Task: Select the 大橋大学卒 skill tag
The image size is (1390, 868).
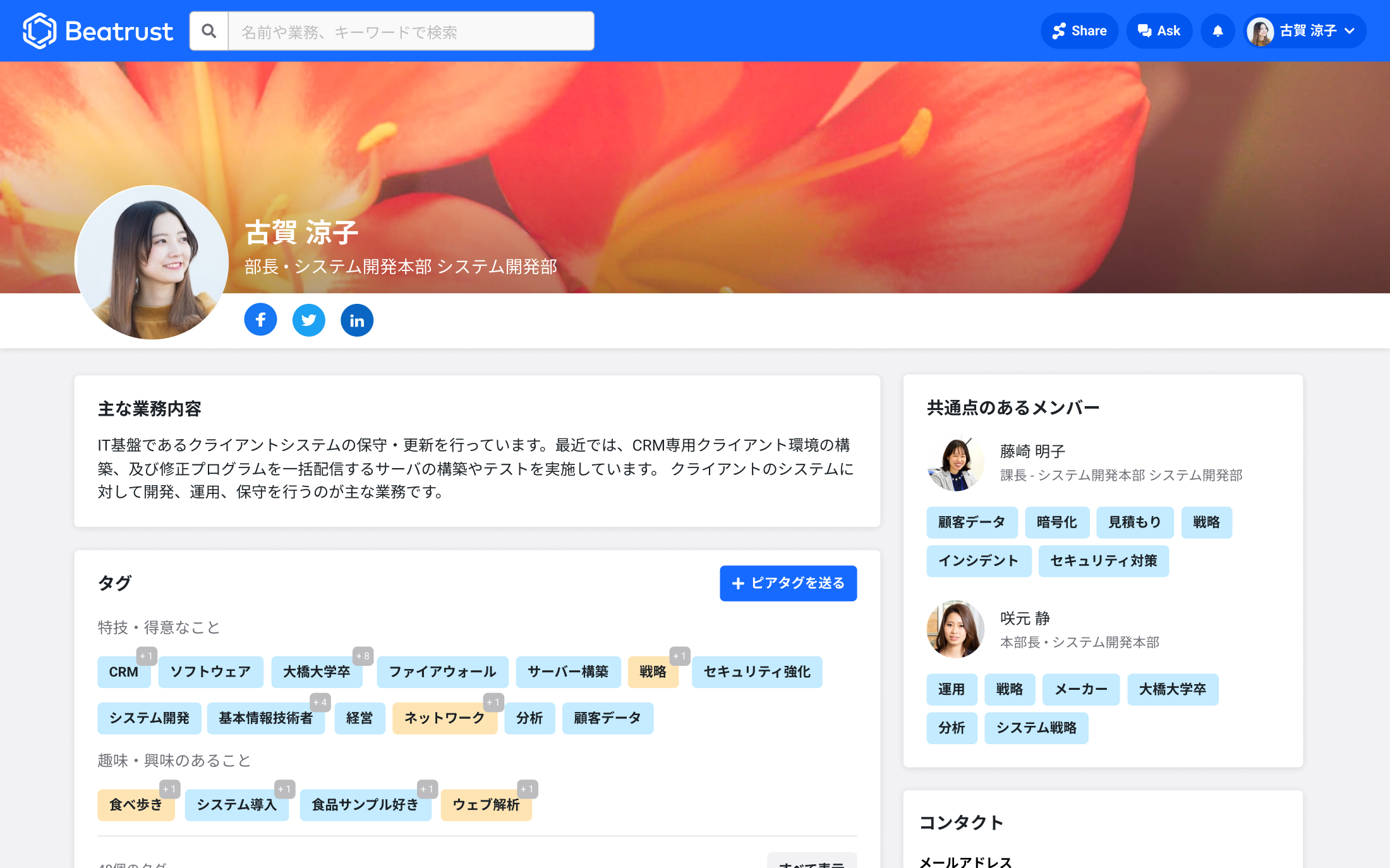Action: (x=317, y=672)
